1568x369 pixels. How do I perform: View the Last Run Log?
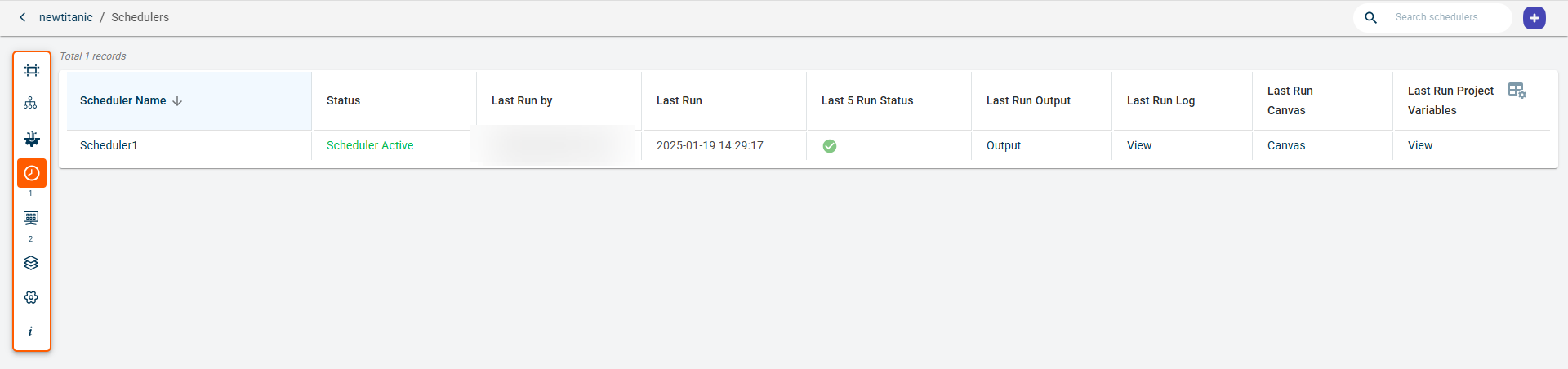(x=1138, y=145)
